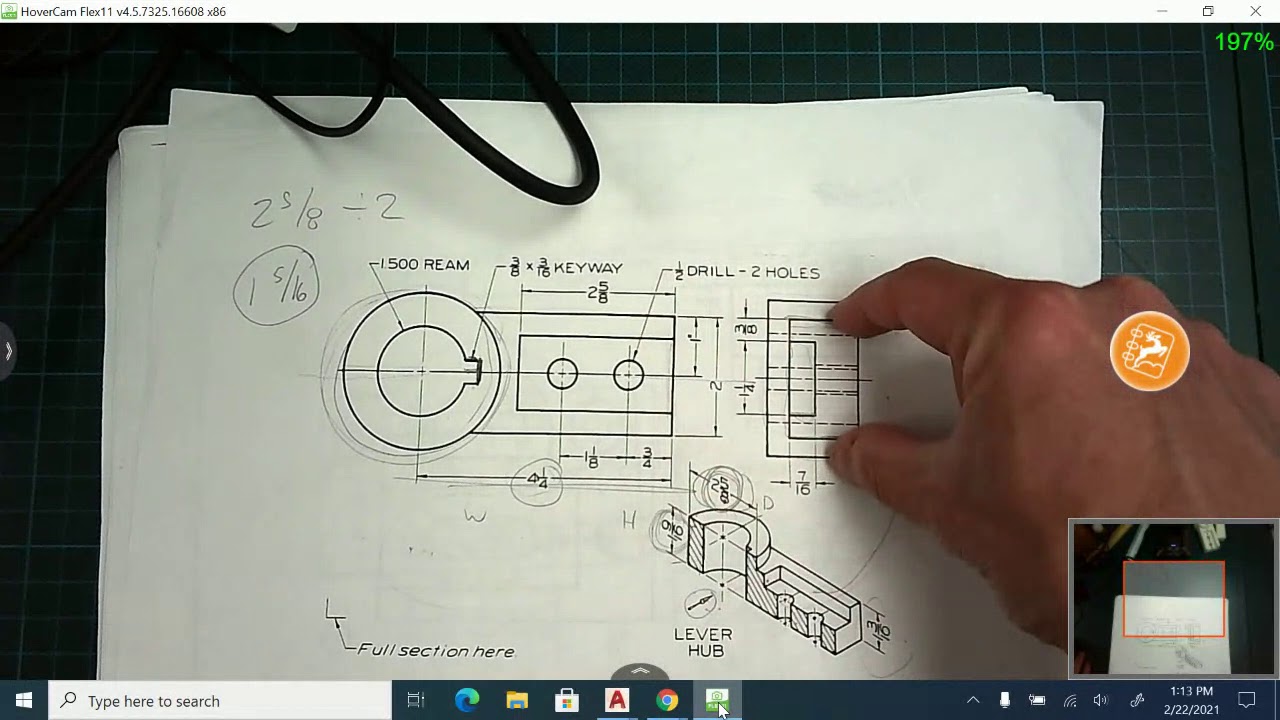Open the Action Center notifications icon

pos(1247,701)
